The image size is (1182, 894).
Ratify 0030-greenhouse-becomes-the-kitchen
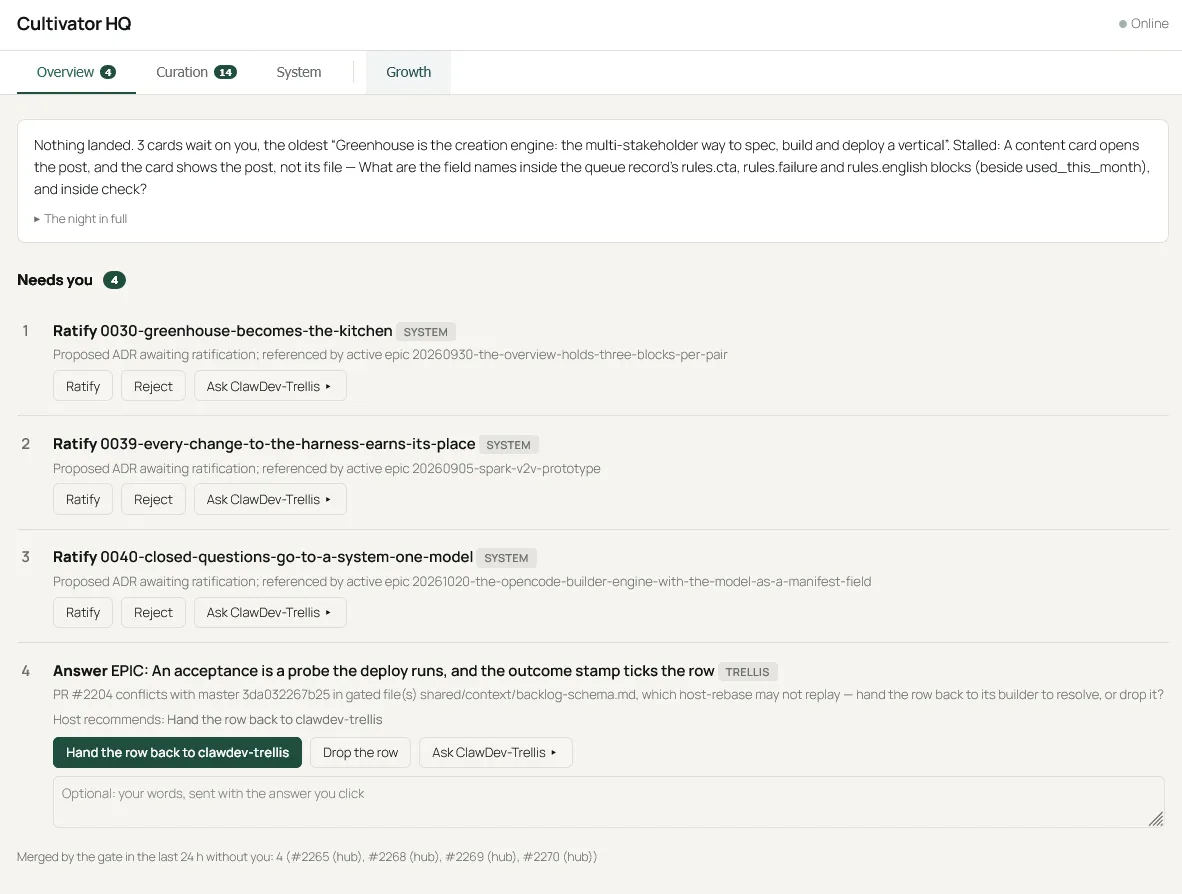tap(83, 386)
